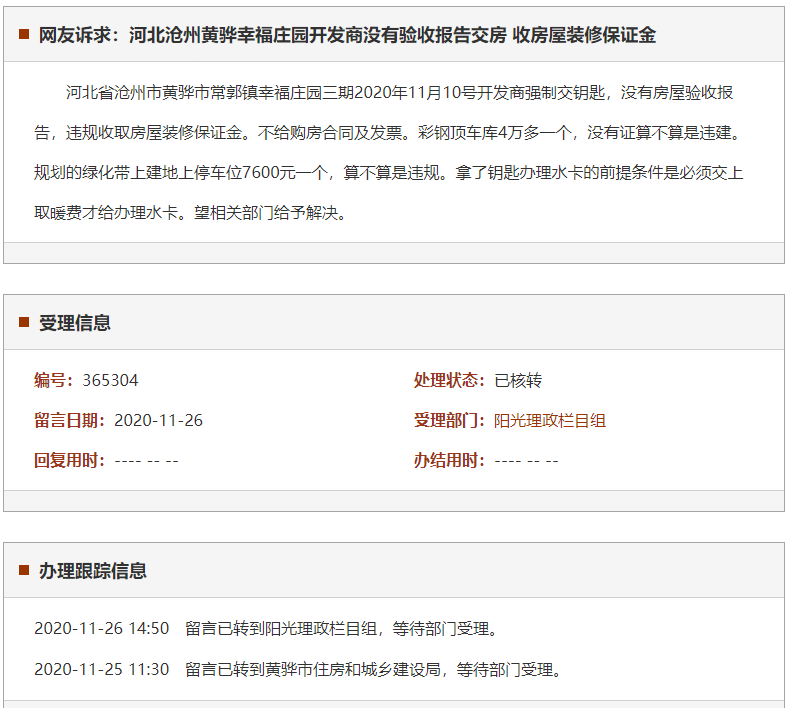Click the square bullet icon beside 受理信息
Image resolution: width=788 pixels, height=708 pixels.
click(24, 322)
